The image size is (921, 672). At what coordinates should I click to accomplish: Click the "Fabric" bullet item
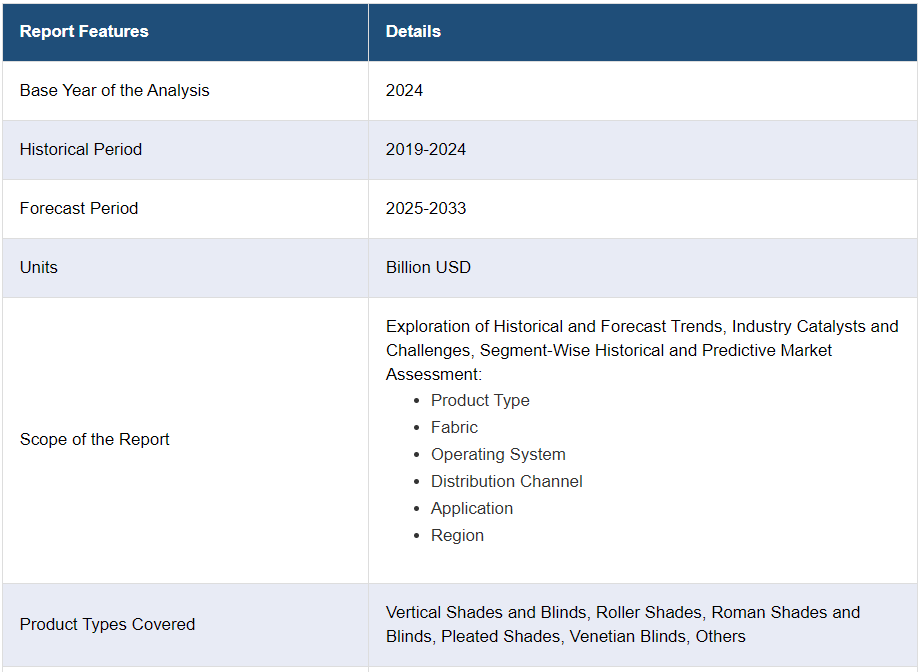coord(454,427)
